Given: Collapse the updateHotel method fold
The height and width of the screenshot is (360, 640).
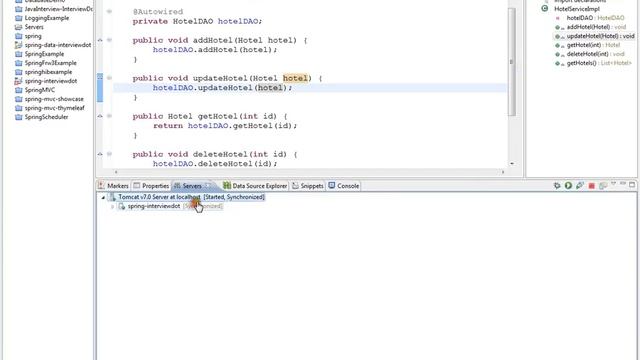Looking at the screenshot, I should [x=109, y=78].
